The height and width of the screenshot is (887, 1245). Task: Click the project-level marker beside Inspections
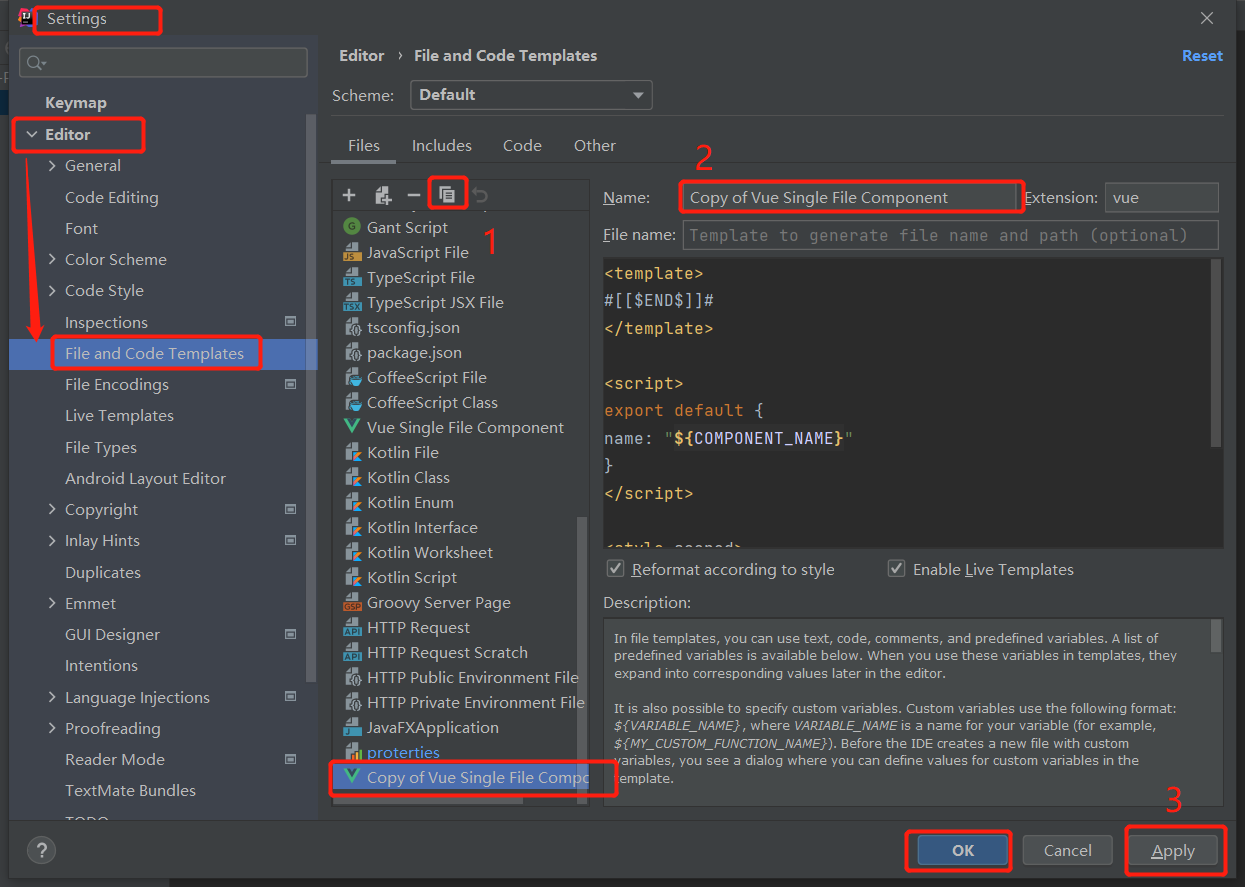point(291,322)
